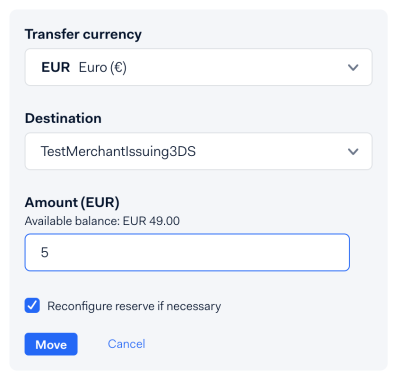Click the chevron next to TestMerchantIssuing3DS

tap(353, 152)
